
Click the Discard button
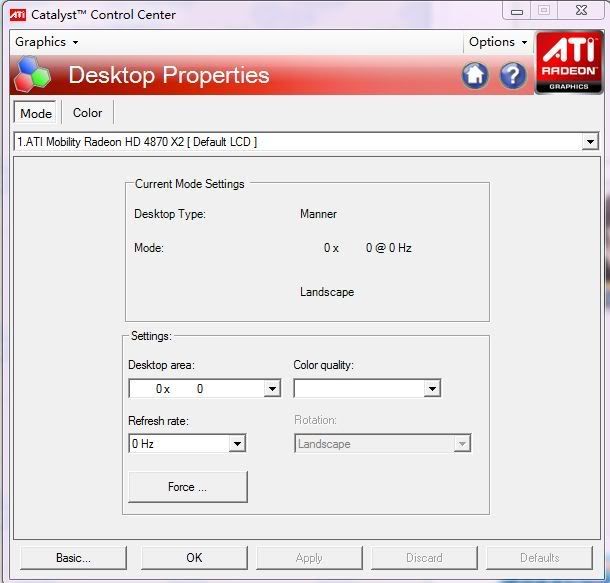[x=424, y=558]
